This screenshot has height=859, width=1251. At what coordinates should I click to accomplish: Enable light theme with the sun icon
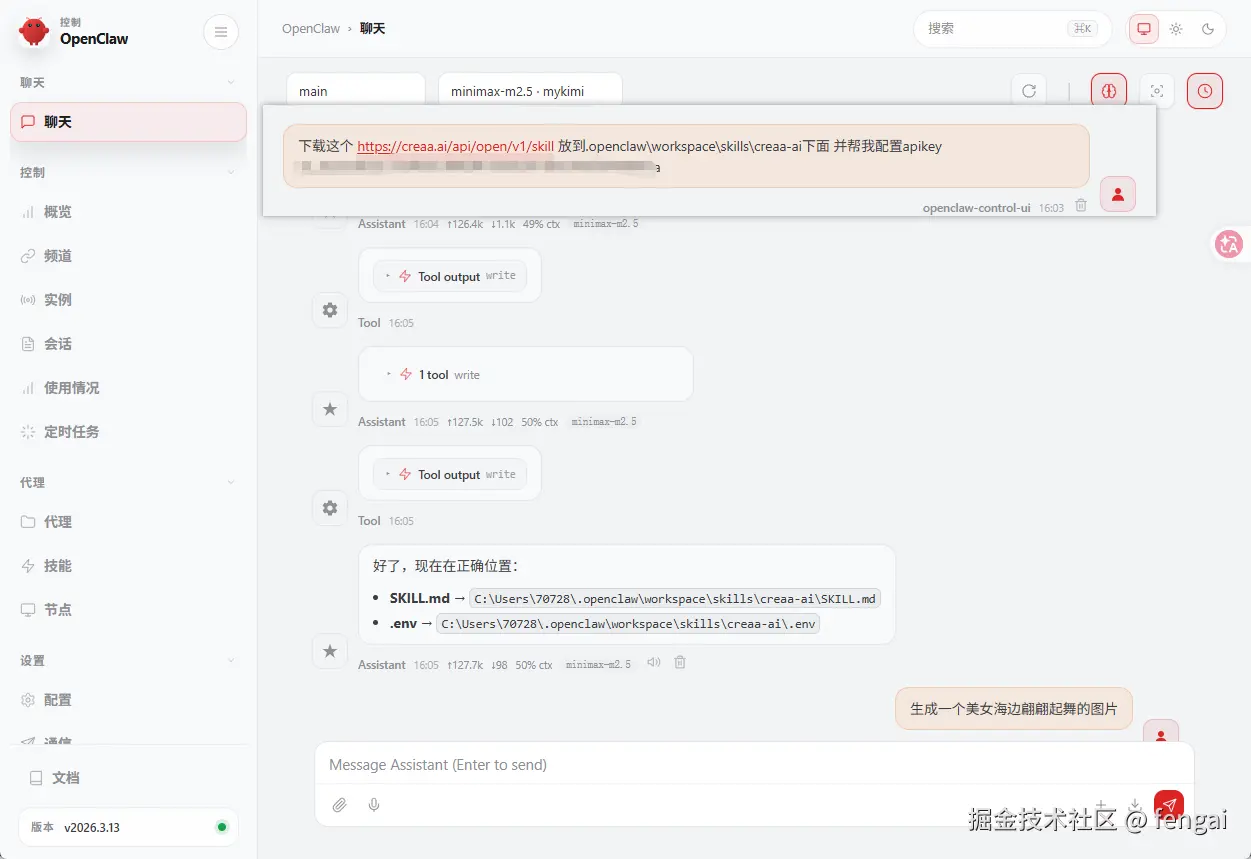coord(1176,29)
